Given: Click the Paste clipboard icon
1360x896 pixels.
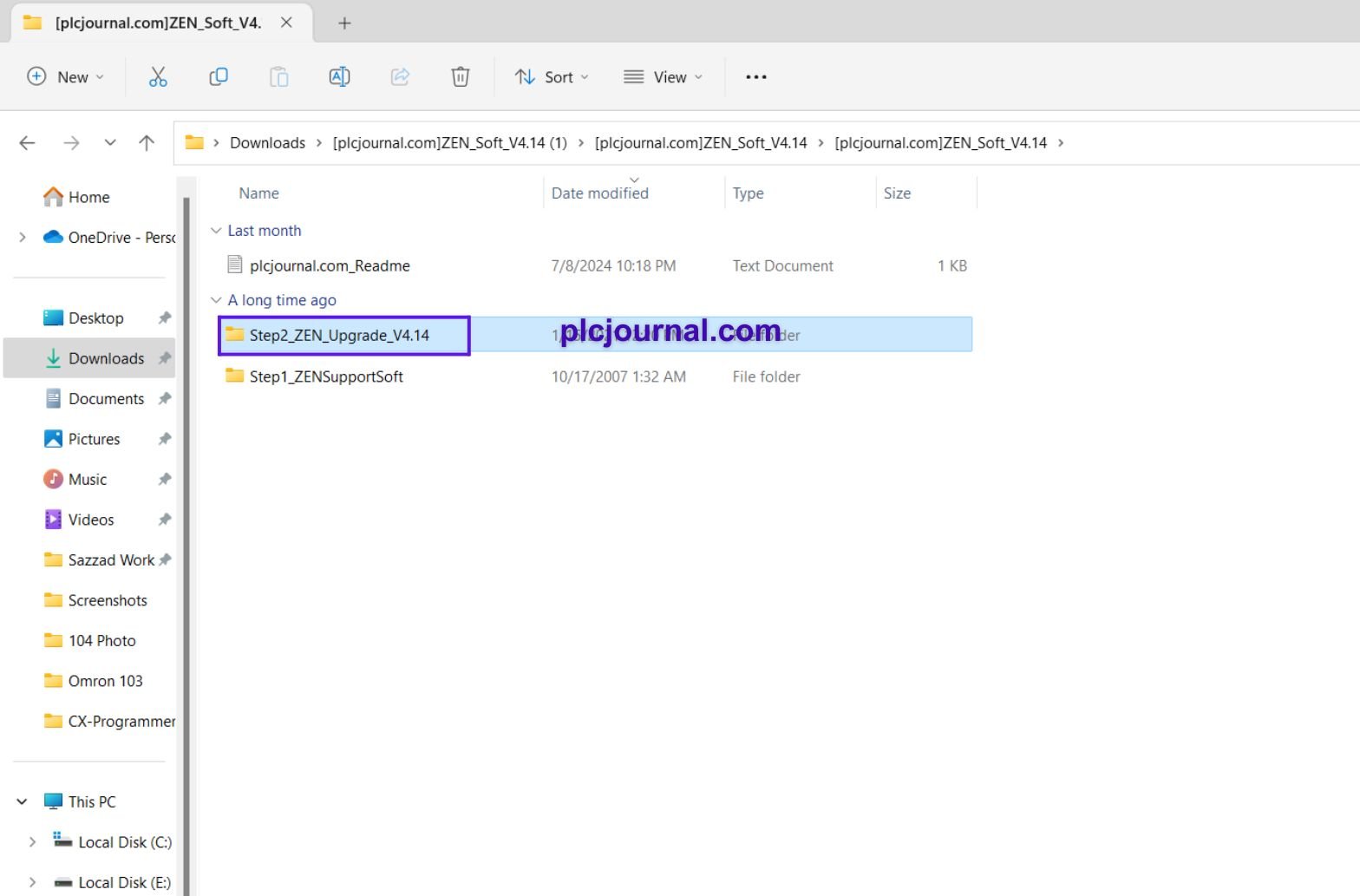Looking at the screenshot, I should coord(278,77).
